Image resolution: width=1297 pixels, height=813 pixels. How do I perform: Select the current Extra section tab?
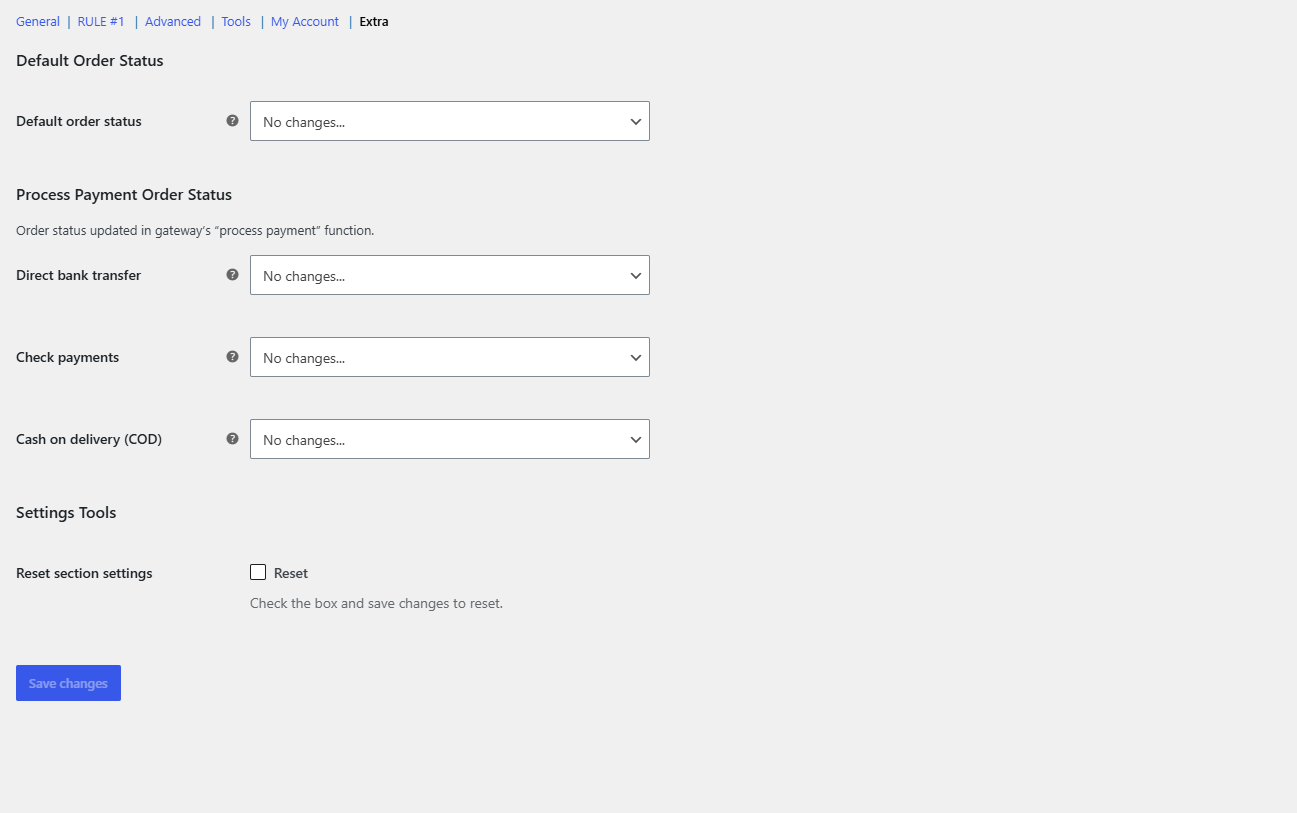(374, 22)
